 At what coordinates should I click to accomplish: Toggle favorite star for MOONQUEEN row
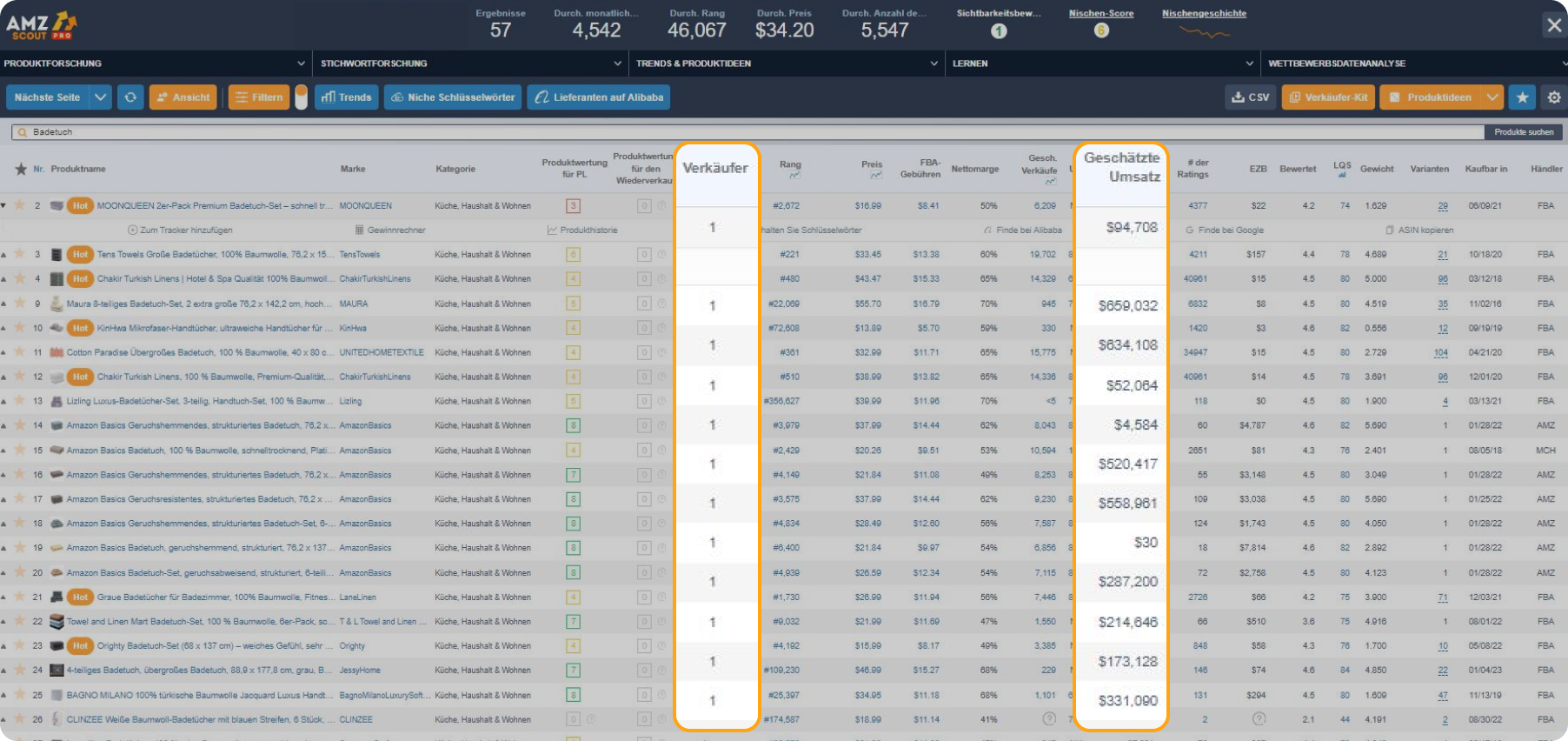click(18, 205)
